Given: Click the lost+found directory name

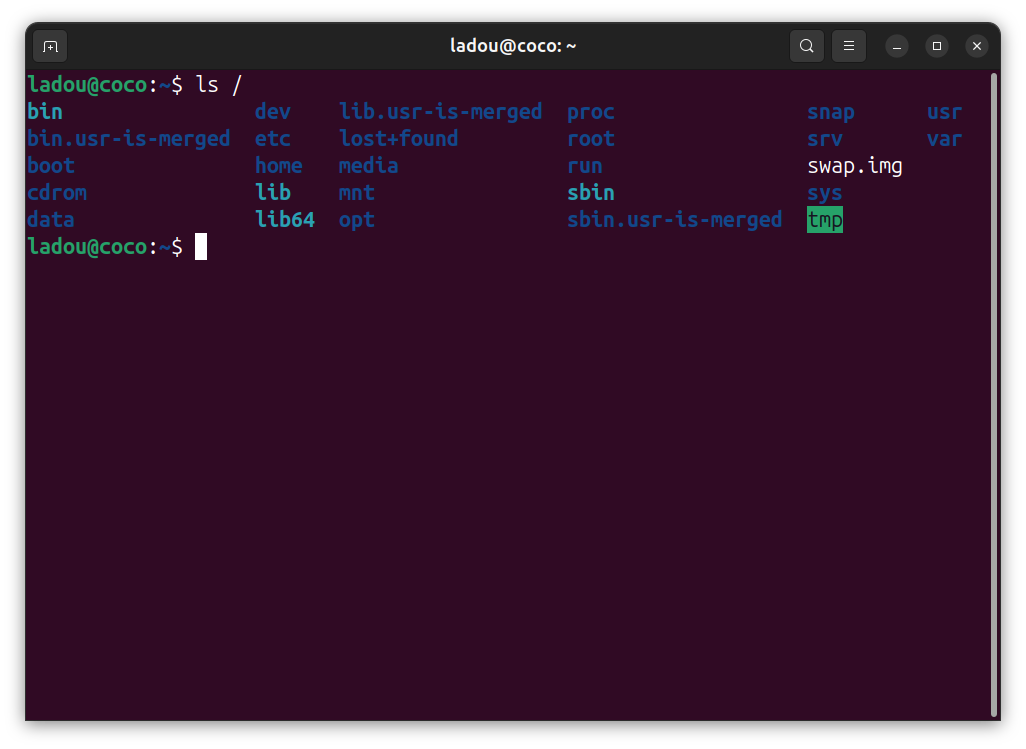Looking at the screenshot, I should (x=398, y=139).
